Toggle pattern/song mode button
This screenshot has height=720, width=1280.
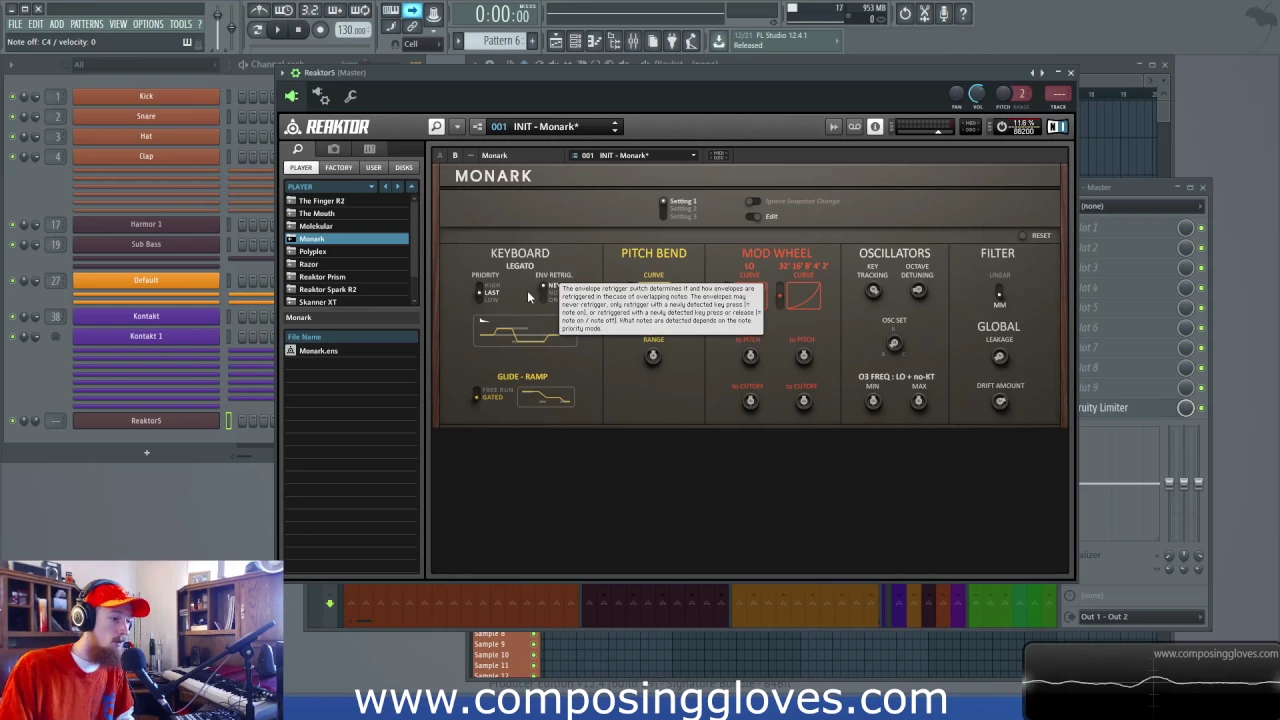257,30
